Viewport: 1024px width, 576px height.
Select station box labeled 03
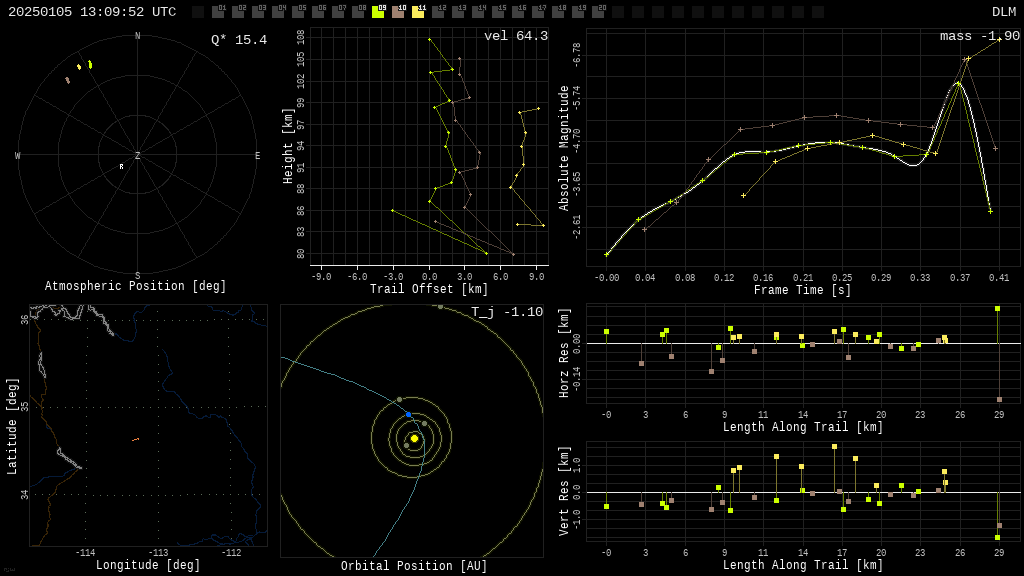point(258,12)
